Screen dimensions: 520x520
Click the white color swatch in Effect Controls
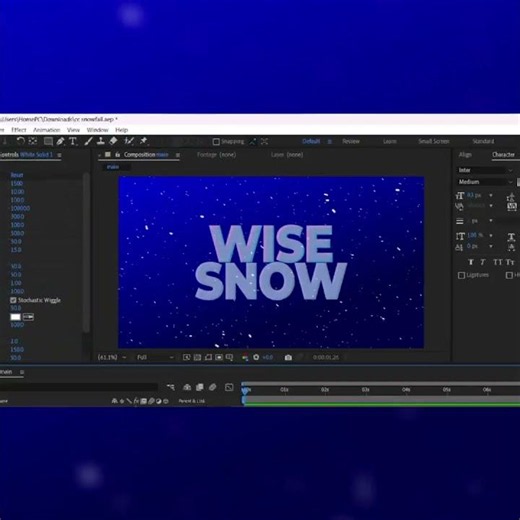15,317
